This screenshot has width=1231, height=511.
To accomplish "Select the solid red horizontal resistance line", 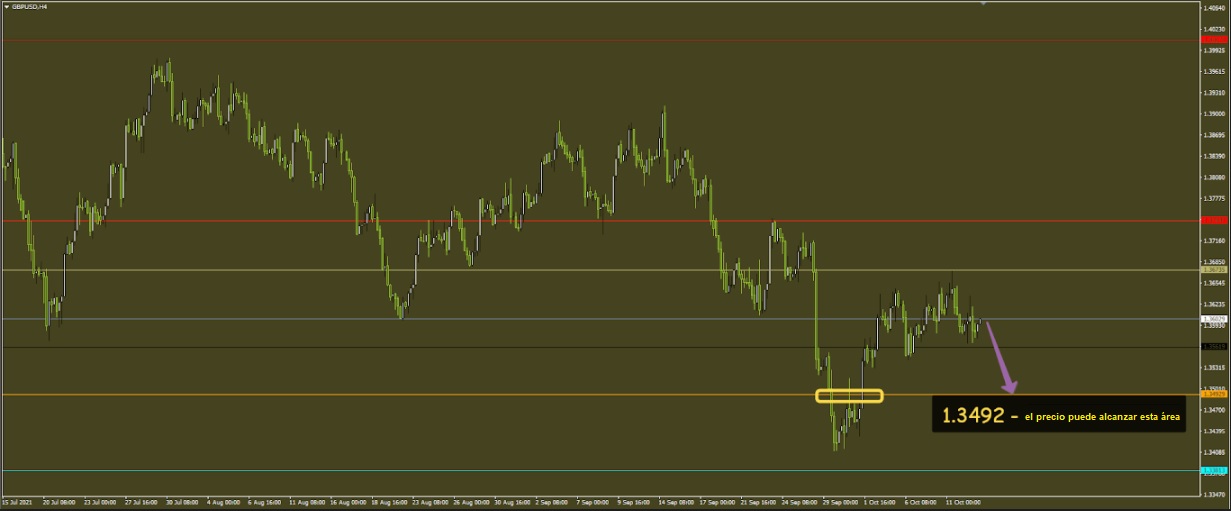I will 600,220.
